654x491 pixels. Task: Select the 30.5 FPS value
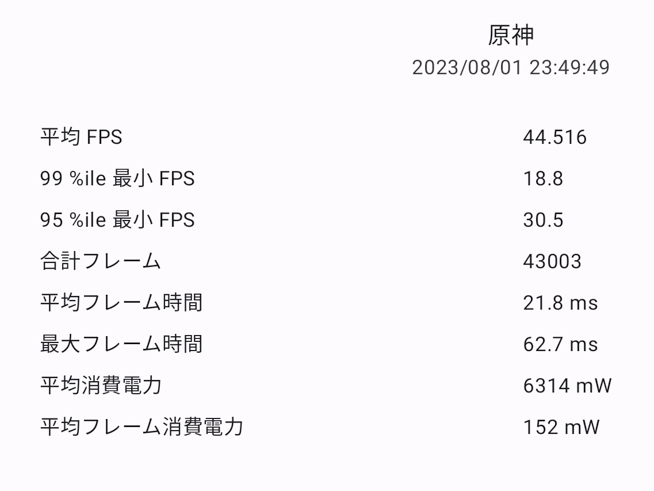[543, 220]
